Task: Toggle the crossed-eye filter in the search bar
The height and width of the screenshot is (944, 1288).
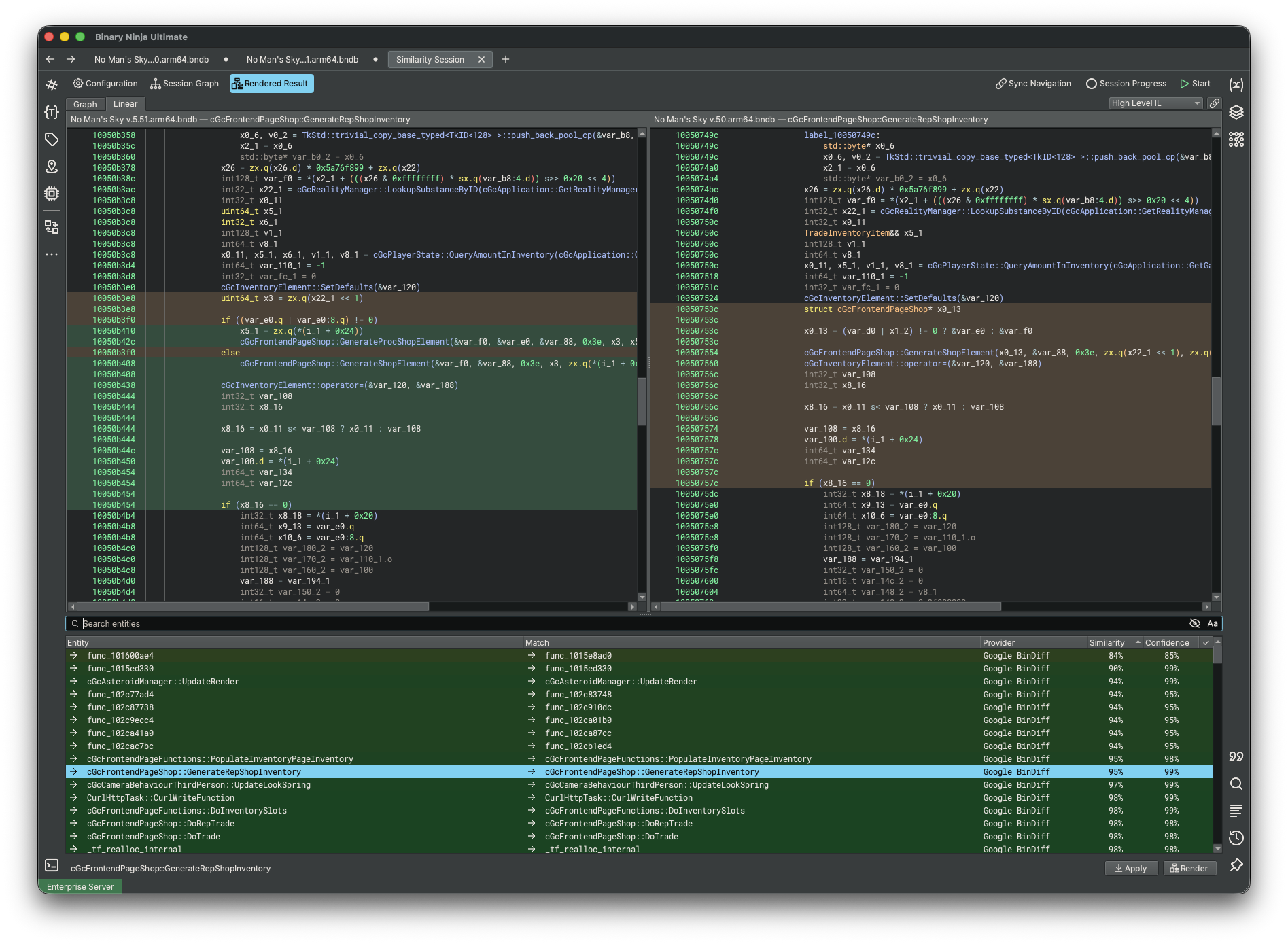Action: click(1195, 623)
